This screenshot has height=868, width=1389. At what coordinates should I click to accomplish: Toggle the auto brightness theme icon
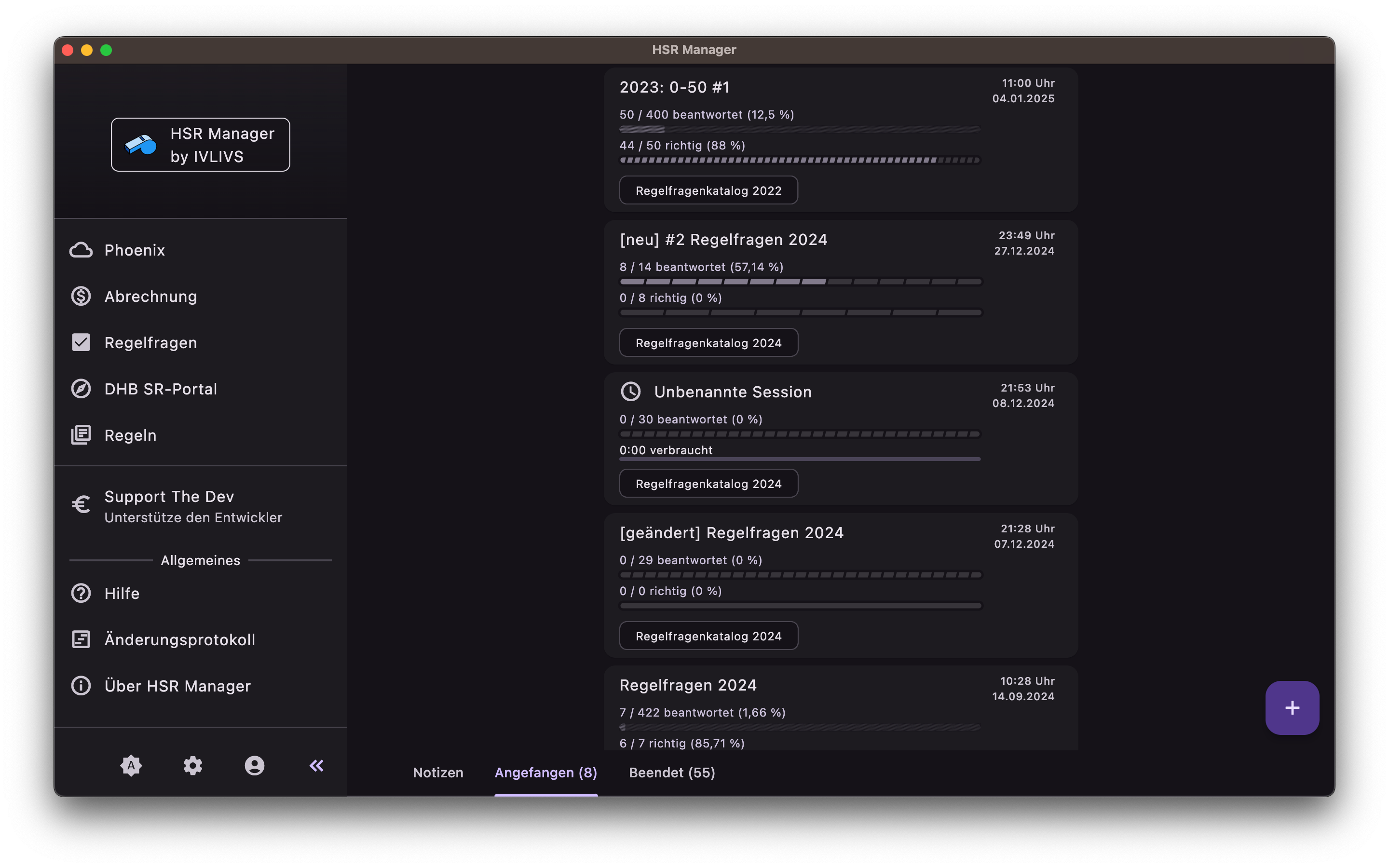[131, 765]
